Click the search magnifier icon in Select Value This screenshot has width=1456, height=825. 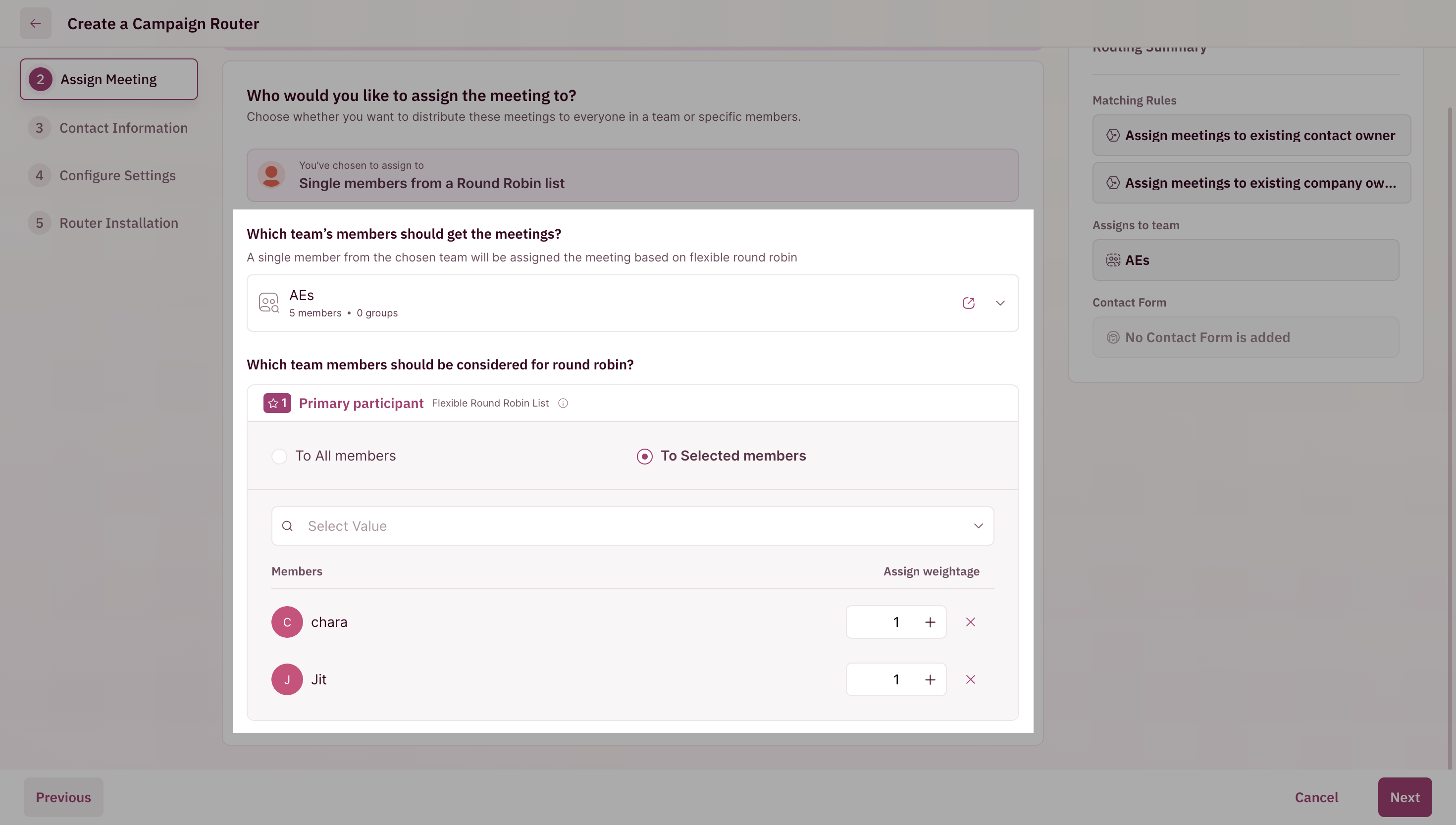pos(287,526)
